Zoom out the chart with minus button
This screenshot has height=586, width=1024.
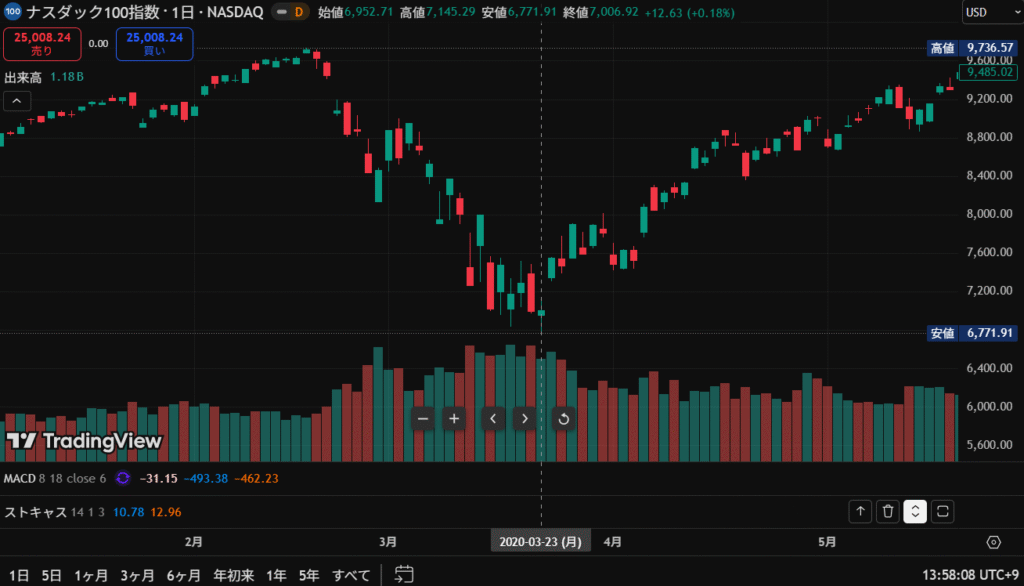[x=423, y=419]
